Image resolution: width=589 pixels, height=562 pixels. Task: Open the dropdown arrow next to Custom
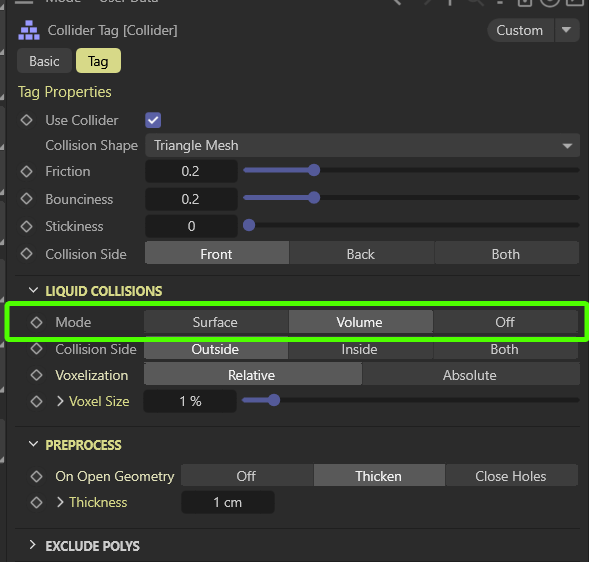point(566,30)
